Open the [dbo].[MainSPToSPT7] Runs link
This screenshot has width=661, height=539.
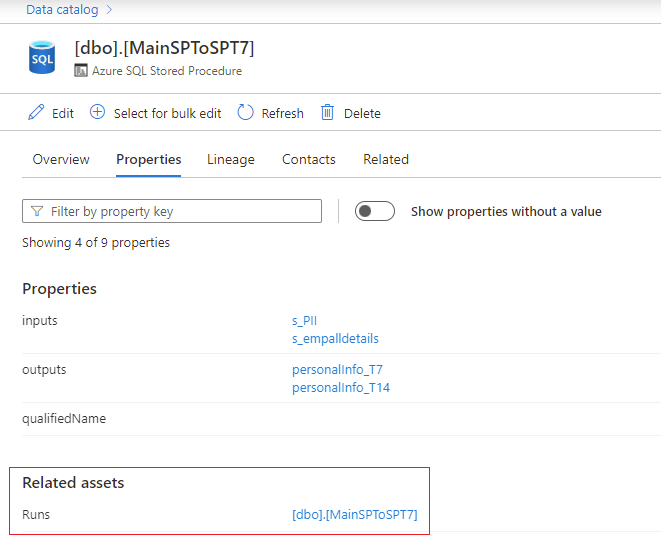point(355,515)
